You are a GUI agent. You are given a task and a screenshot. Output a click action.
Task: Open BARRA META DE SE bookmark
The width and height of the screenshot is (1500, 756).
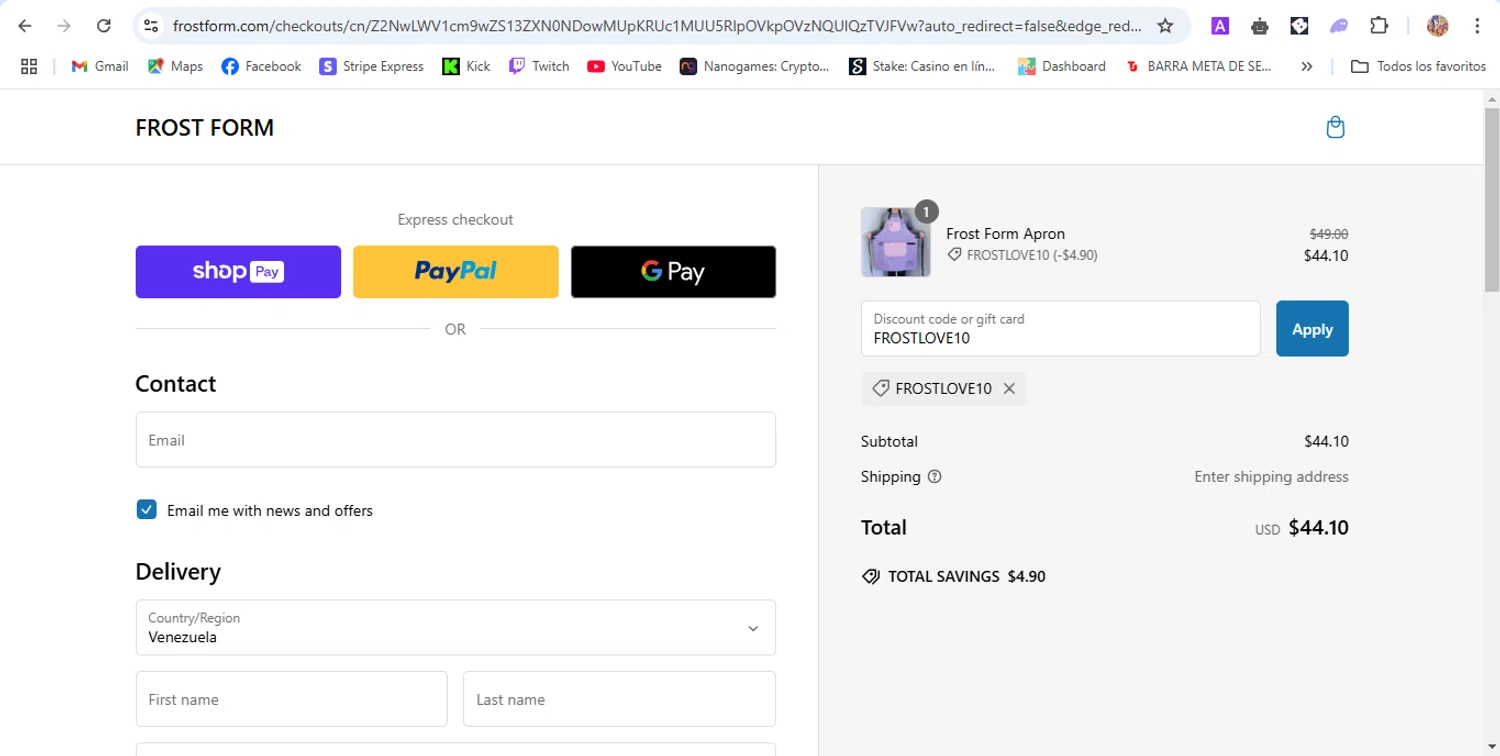pos(1198,66)
